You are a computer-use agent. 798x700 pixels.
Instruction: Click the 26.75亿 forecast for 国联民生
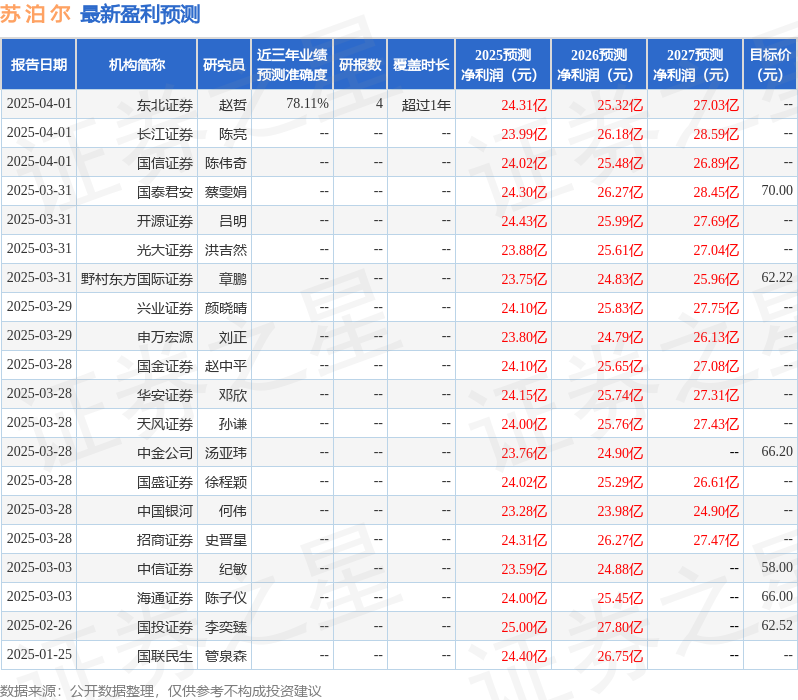[620, 657]
